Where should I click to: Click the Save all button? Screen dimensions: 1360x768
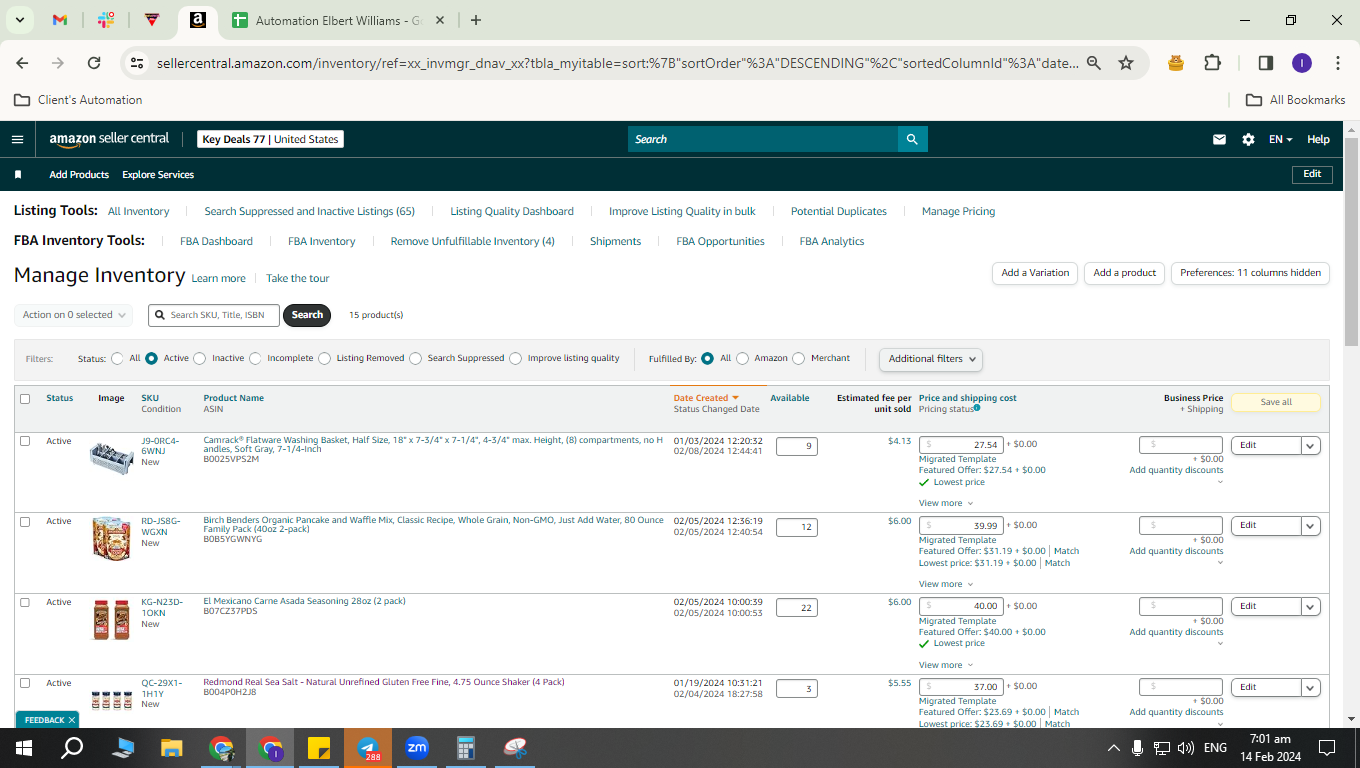point(1276,402)
